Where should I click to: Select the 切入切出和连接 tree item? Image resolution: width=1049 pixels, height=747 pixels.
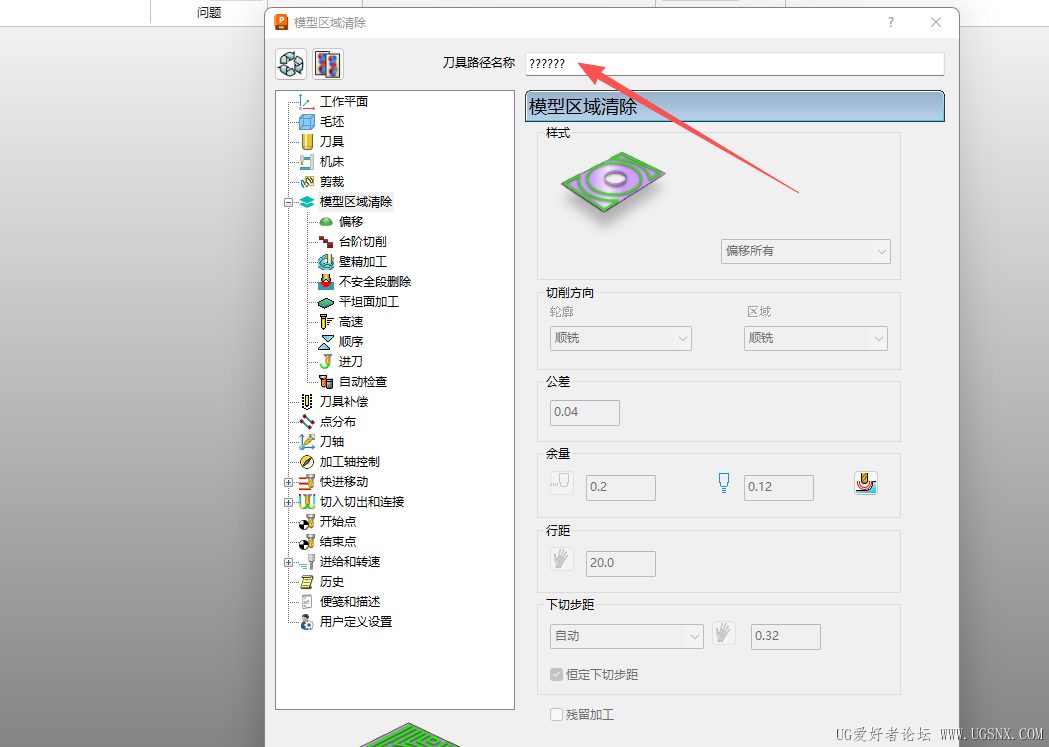click(x=362, y=502)
